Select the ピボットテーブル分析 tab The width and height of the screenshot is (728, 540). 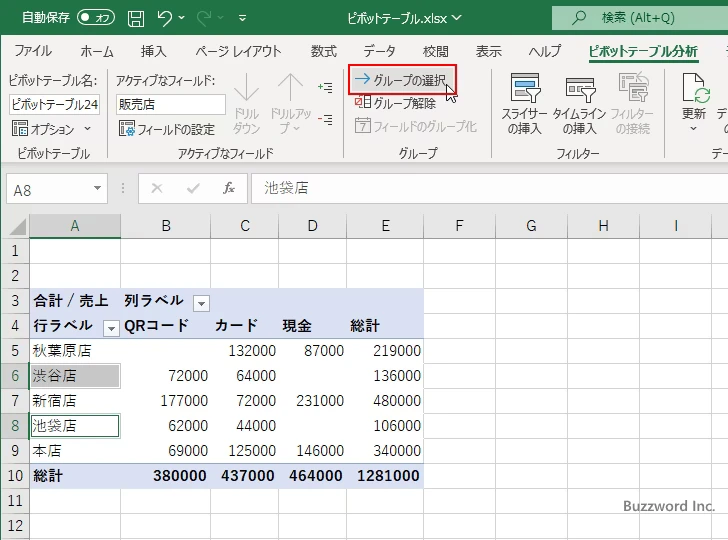[x=643, y=51]
